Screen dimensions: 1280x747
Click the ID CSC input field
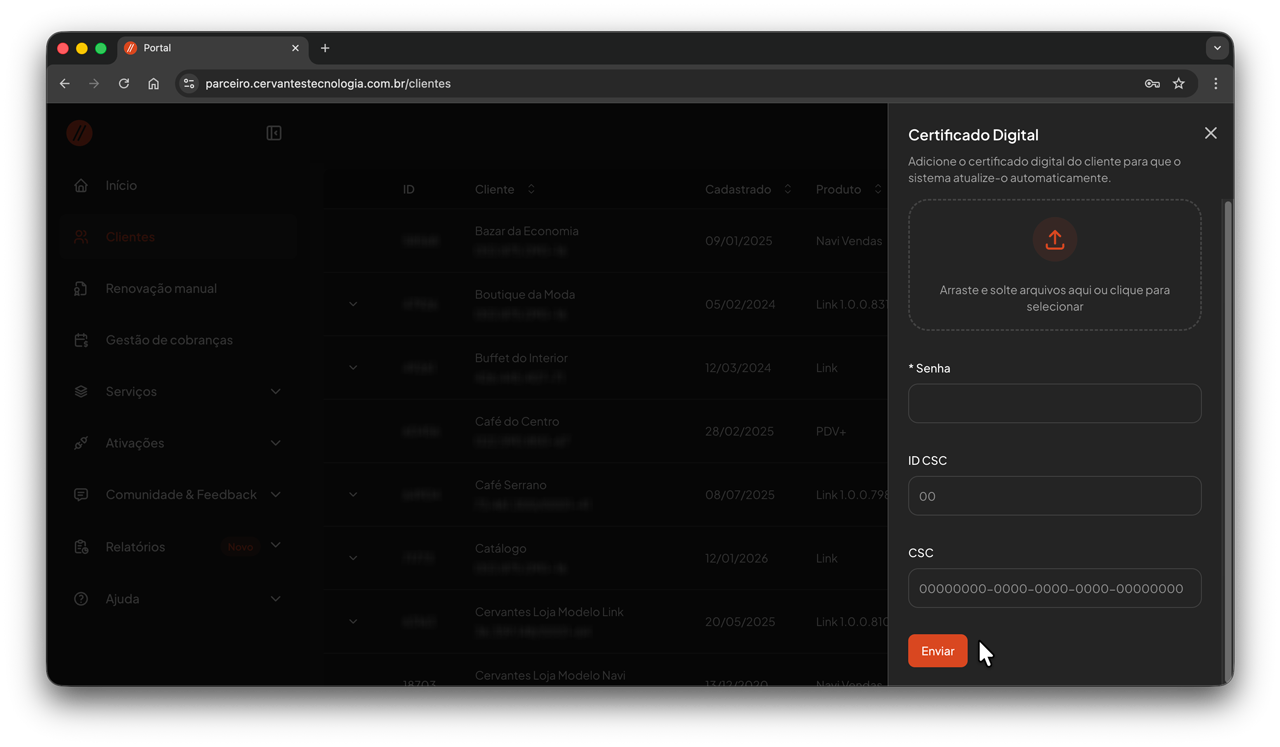[1054, 496]
